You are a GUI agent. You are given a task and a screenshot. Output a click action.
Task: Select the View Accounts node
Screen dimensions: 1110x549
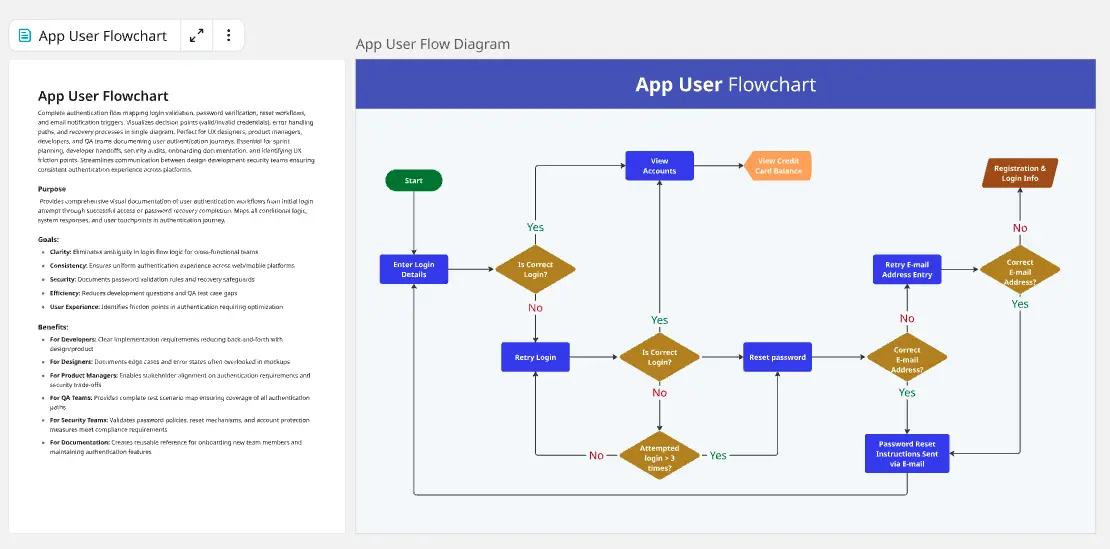click(659, 166)
